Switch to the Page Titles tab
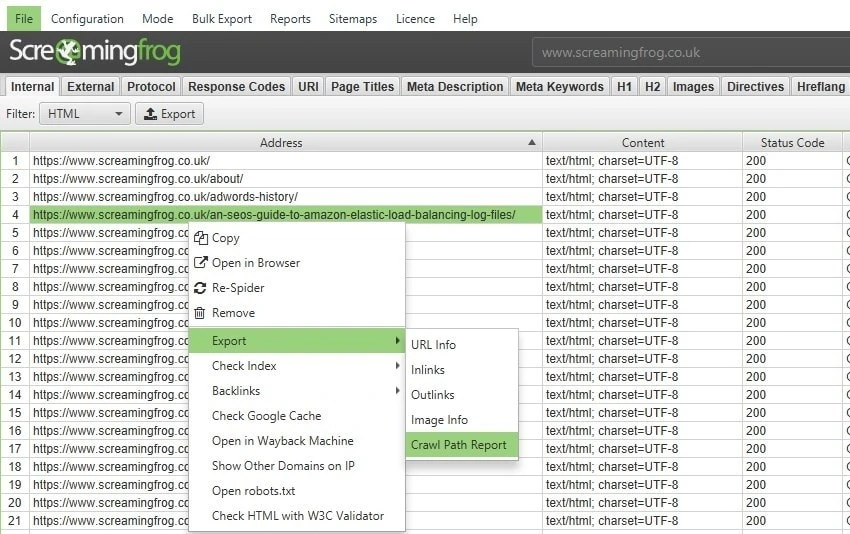Image resolution: width=850 pixels, height=534 pixels. pyautogui.click(x=362, y=87)
